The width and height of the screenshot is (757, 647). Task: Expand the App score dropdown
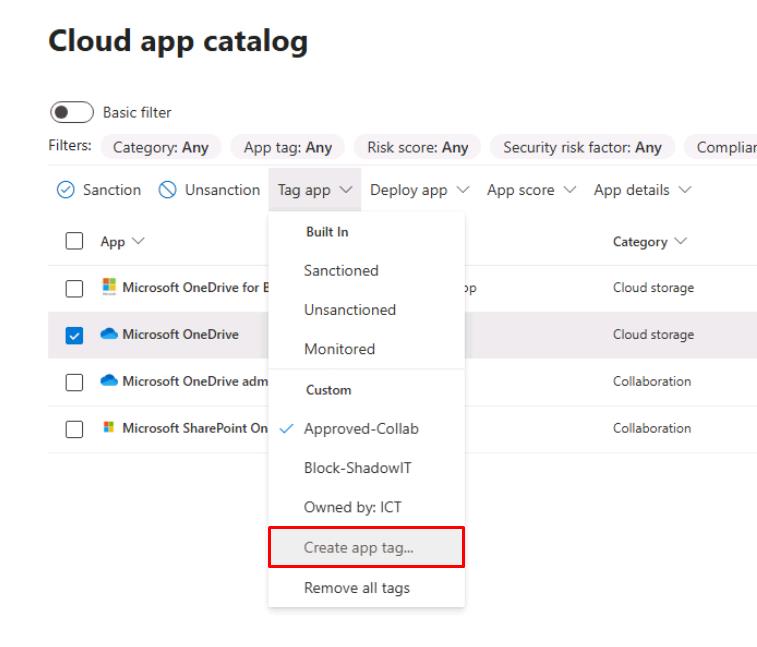point(531,190)
